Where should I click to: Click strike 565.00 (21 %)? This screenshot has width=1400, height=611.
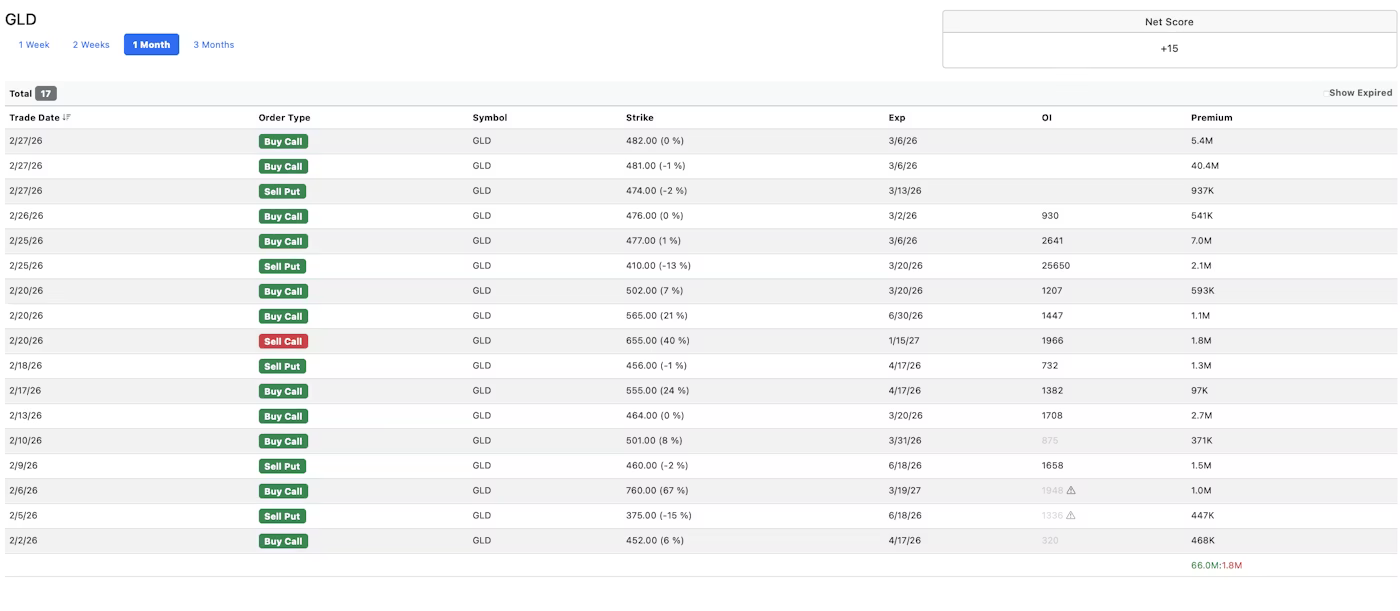[656, 316]
